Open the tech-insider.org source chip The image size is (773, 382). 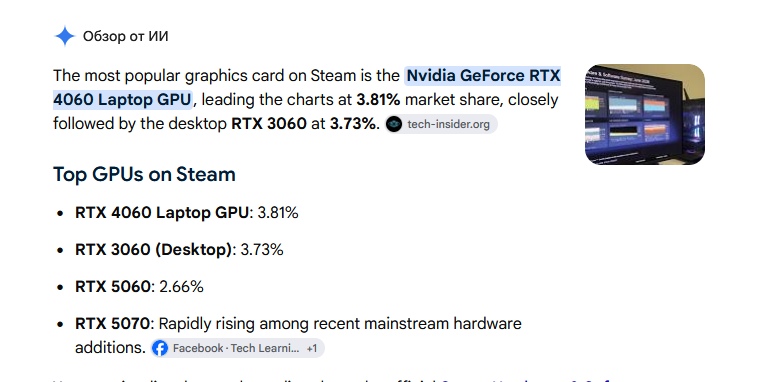pyautogui.click(x=442, y=124)
